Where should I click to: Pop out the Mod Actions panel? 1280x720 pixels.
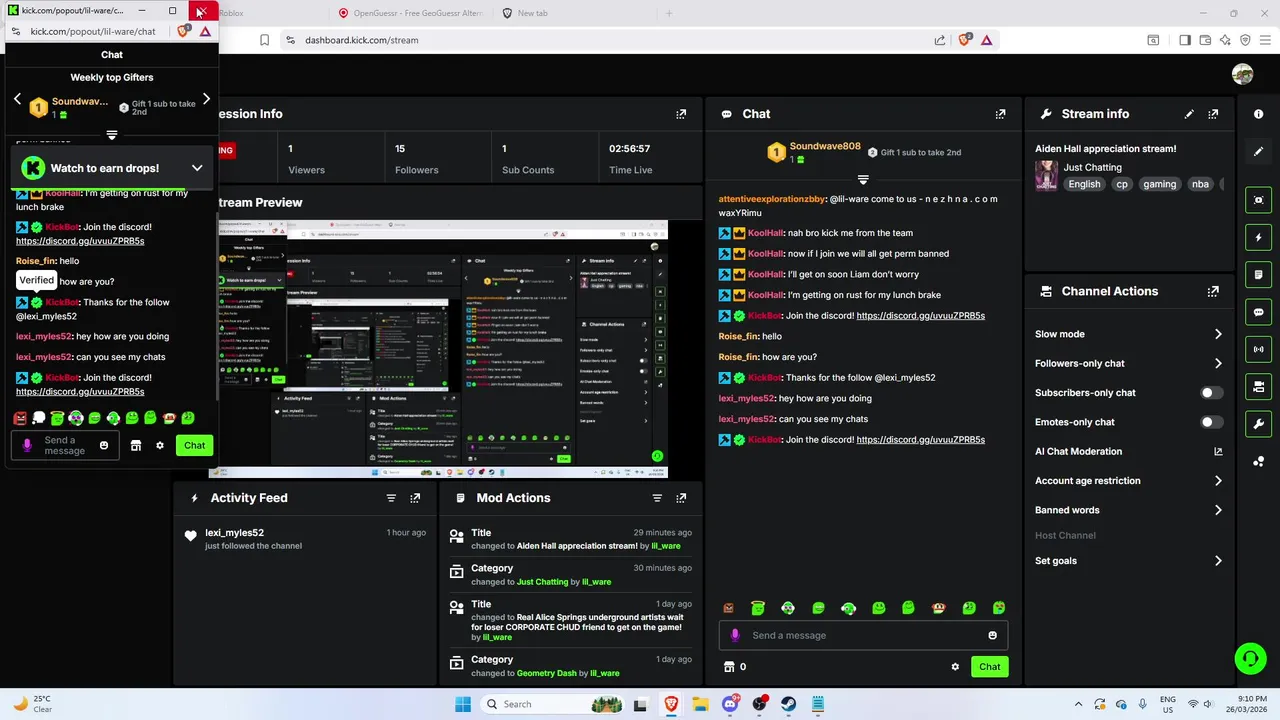click(681, 498)
